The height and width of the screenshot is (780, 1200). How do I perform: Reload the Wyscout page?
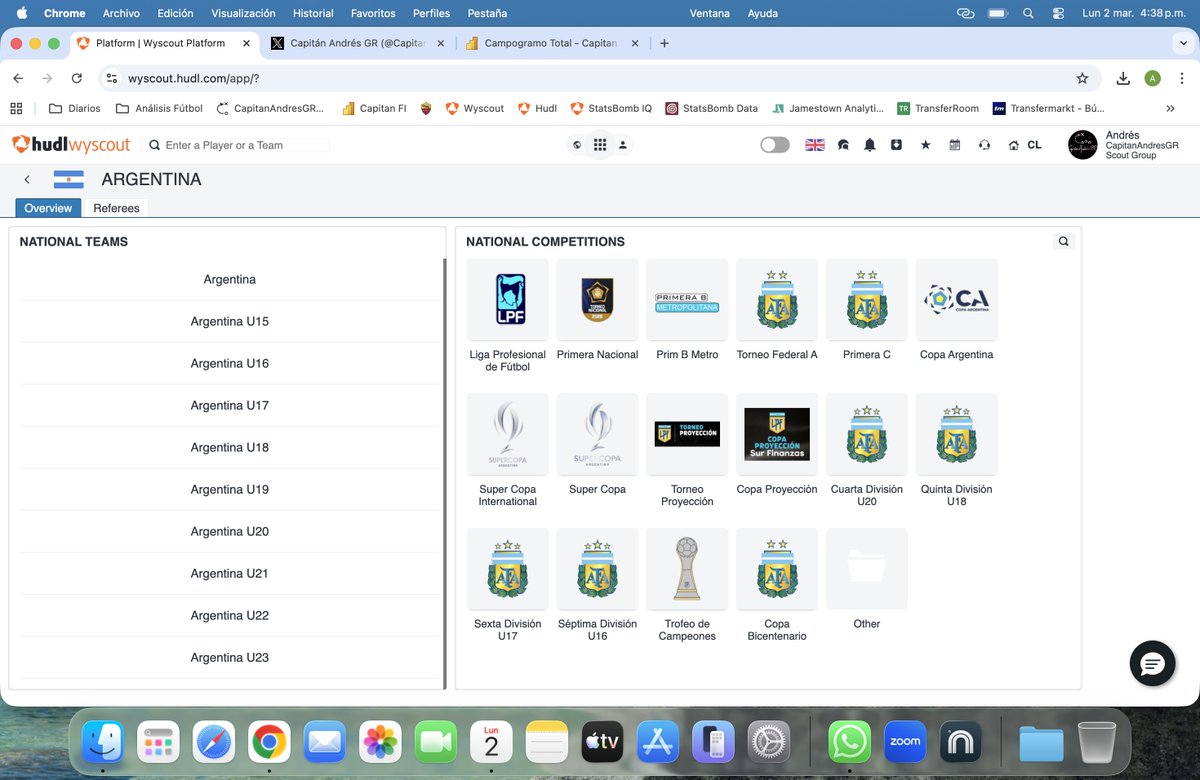pyautogui.click(x=77, y=78)
